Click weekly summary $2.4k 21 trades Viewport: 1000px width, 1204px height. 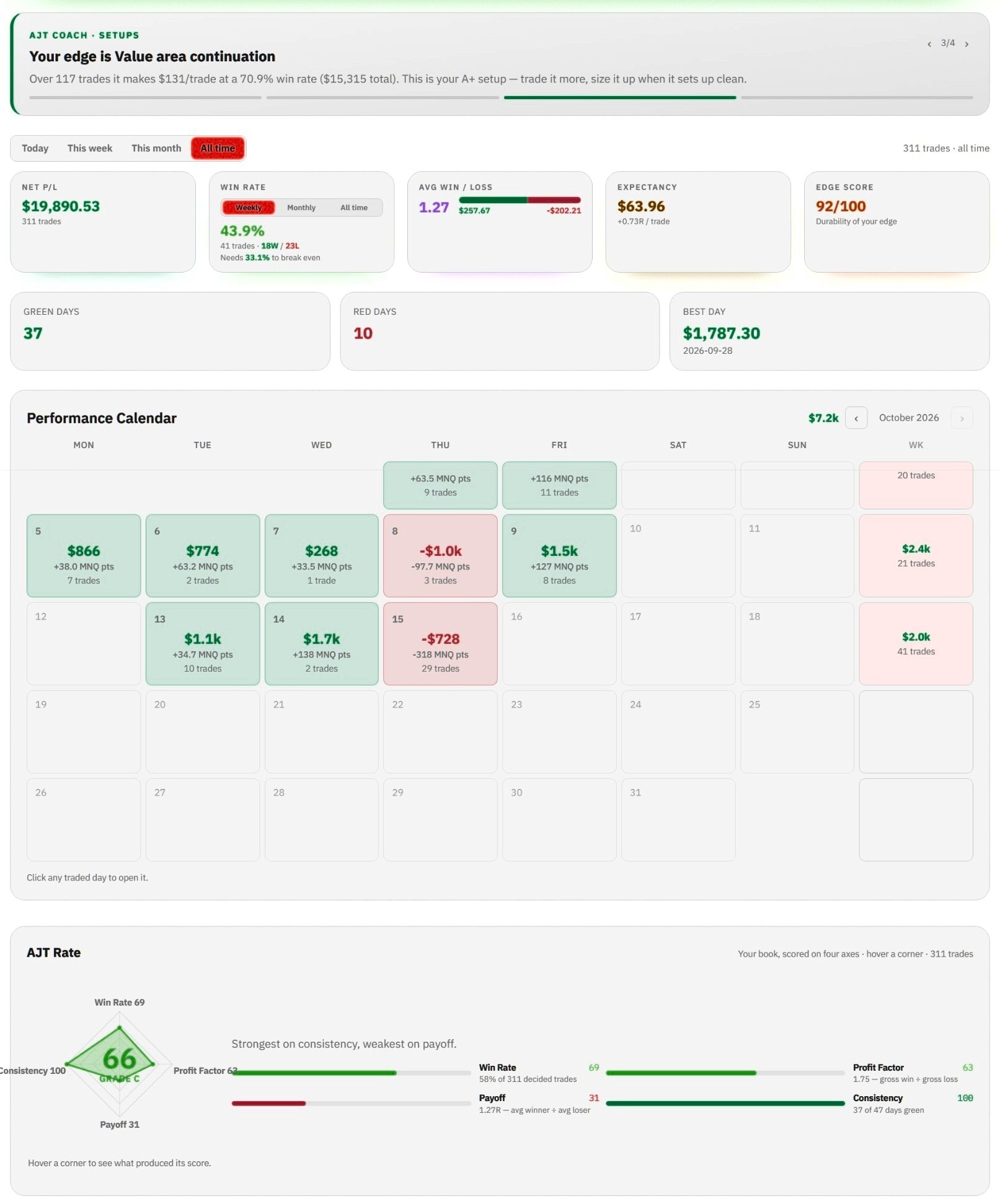click(x=916, y=556)
